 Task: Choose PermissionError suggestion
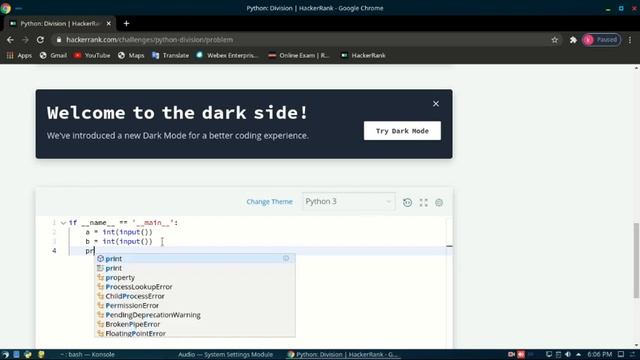pos(195,305)
